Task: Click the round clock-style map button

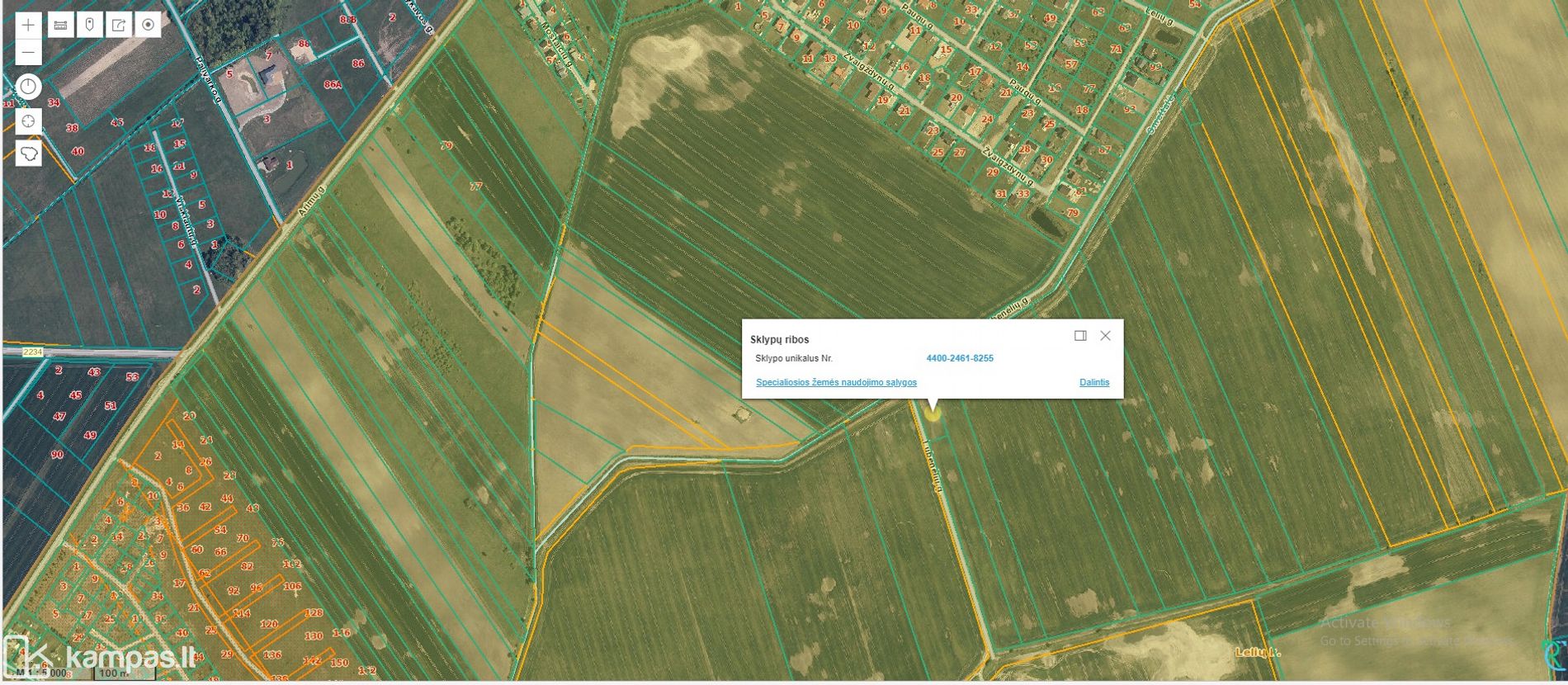Action: point(28,87)
